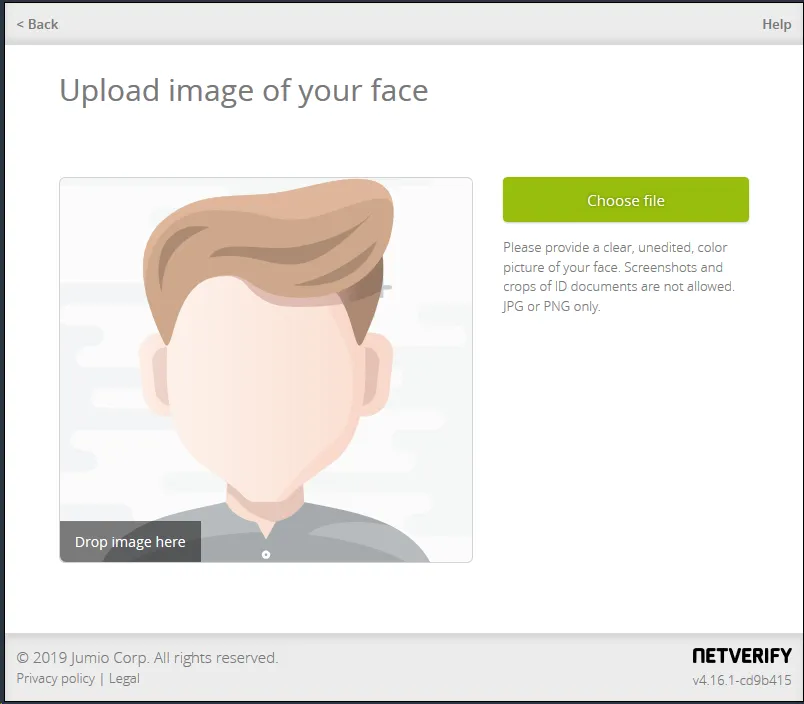Select the face image drop area

tap(266, 370)
